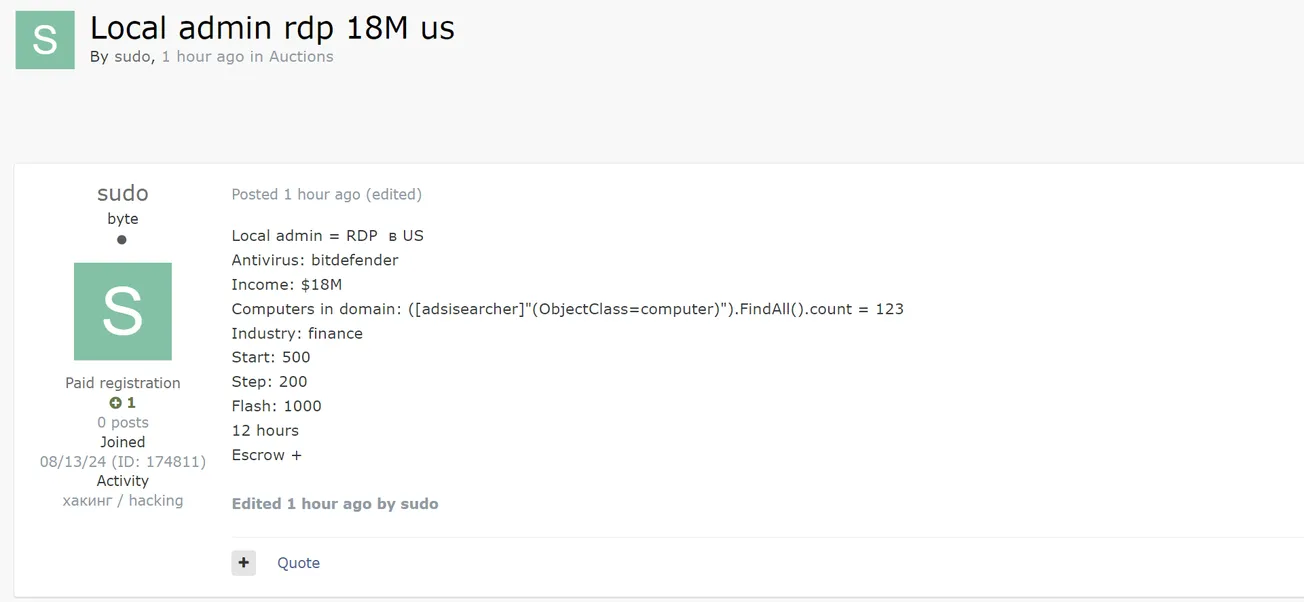The width and height of the screenshot is (1304, 602).
Task: Click the "1 hour ago" time in the byline
Action: (203, 57)
